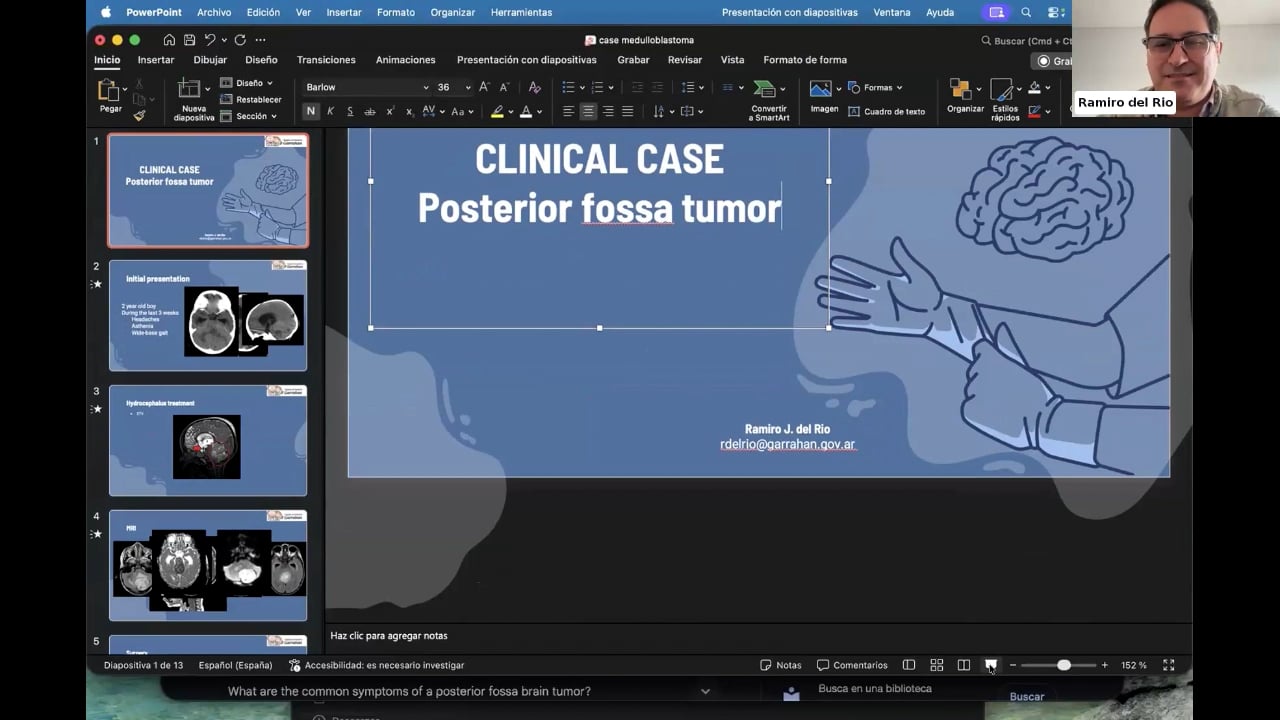Click the Organizar arrange icon
Screen dimensions: 1280x720
tap(962, 89)
